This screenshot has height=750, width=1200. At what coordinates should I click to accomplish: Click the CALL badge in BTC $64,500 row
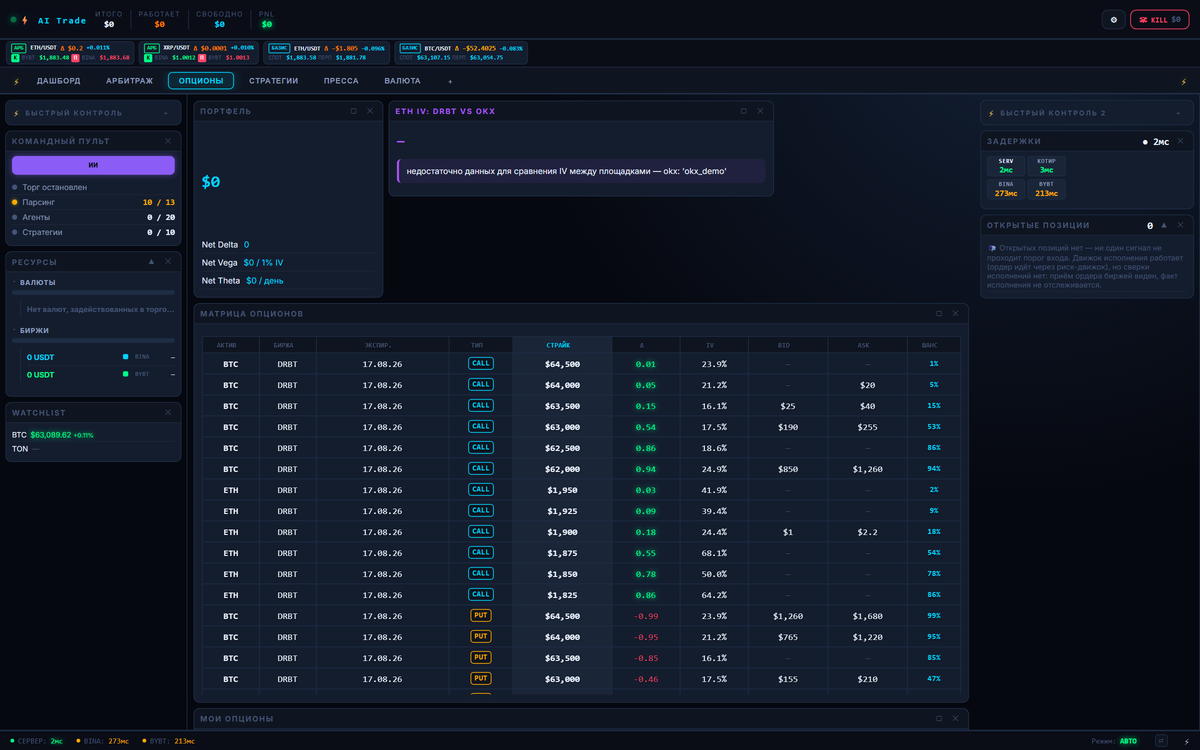pos(481,363)
